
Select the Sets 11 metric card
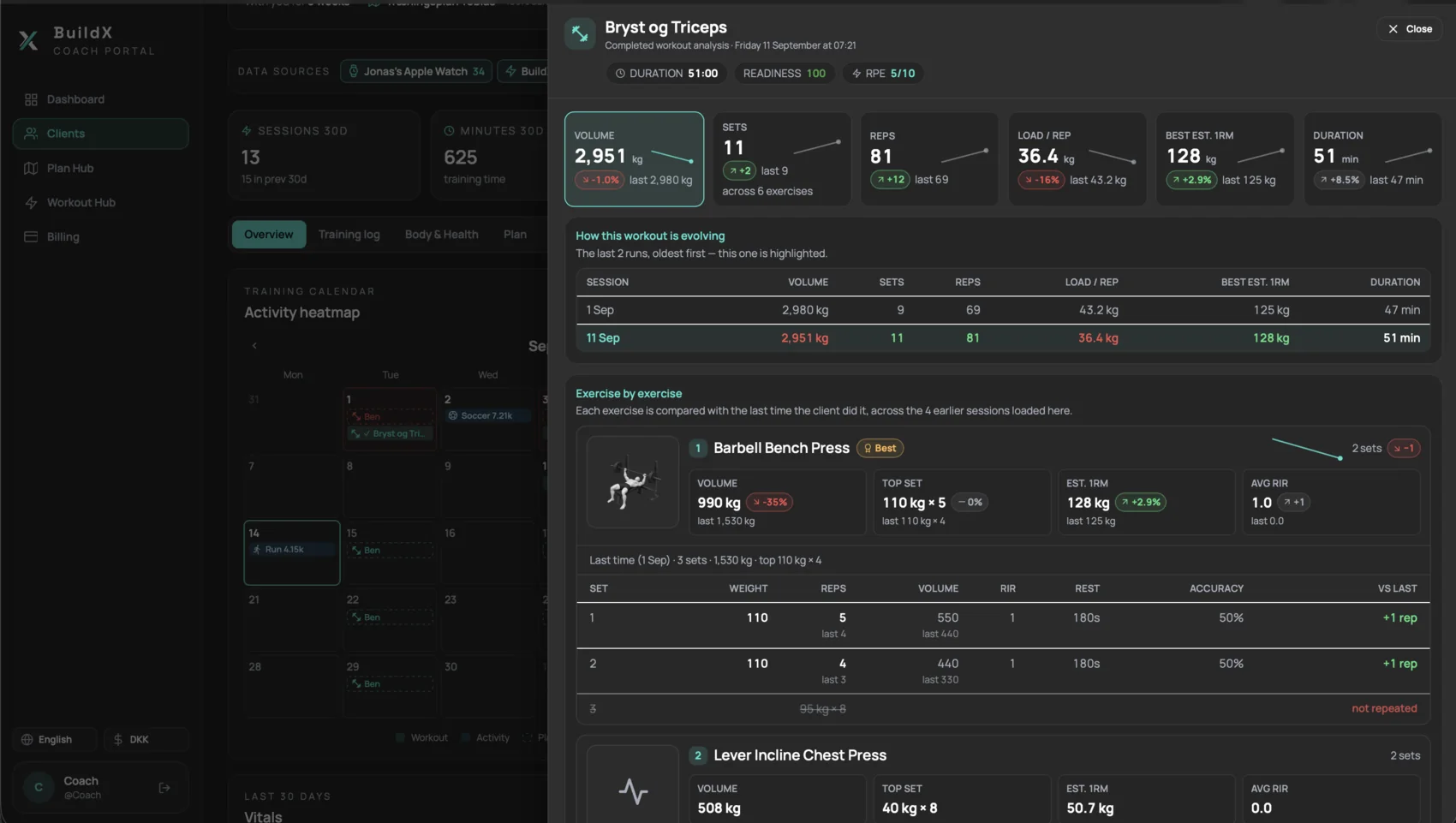tap(782, 159)
